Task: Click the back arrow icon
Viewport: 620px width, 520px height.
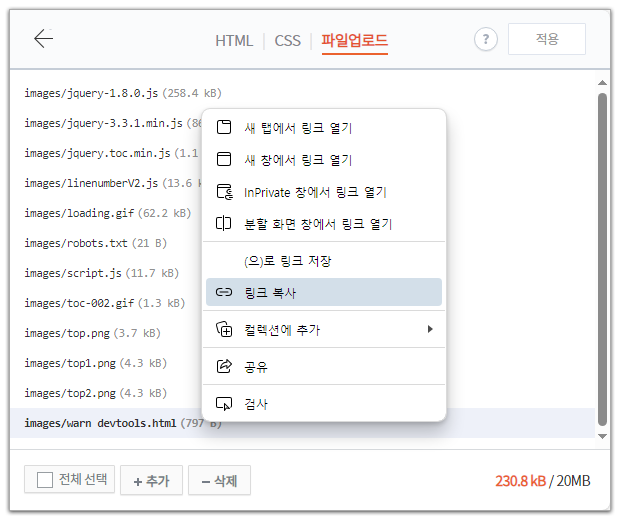Action: pyautogui.click(x=43, y=39)
